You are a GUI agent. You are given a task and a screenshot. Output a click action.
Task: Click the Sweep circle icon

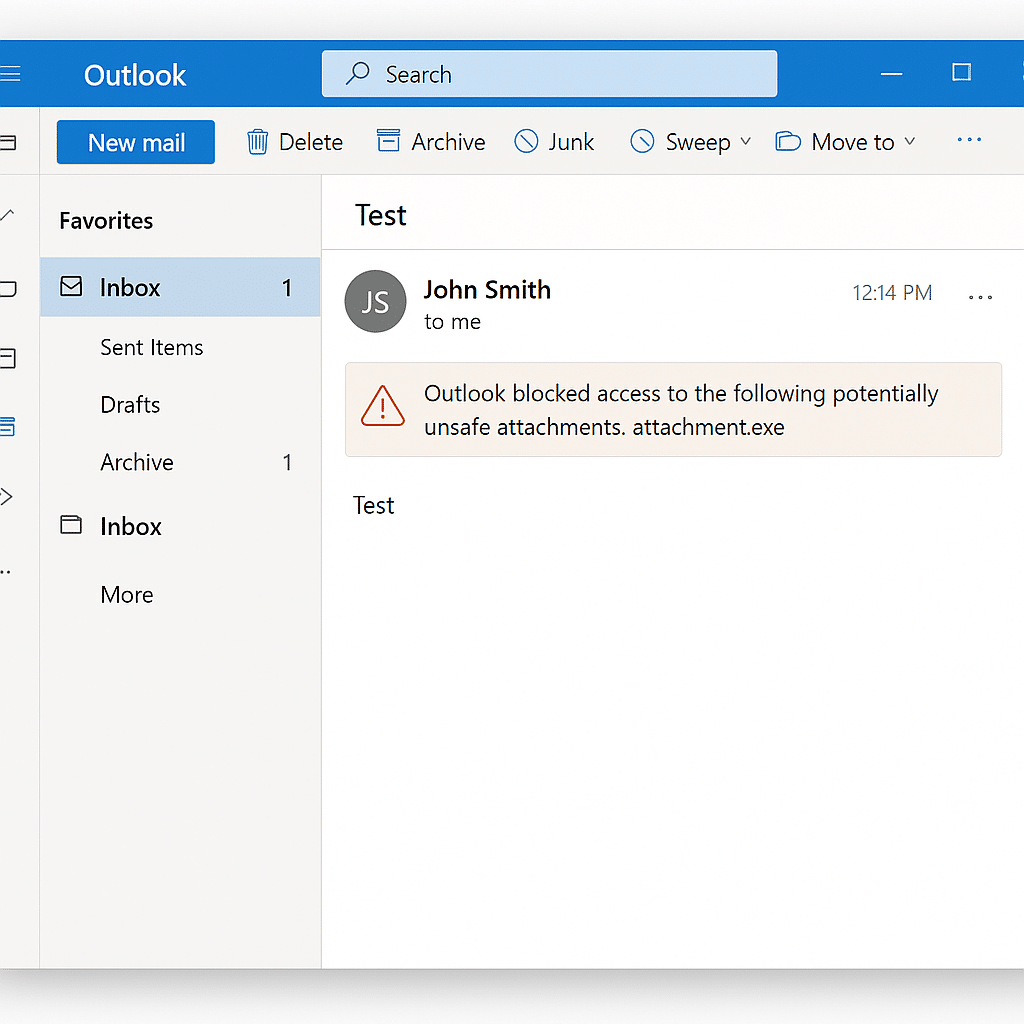tap(642, 141)
